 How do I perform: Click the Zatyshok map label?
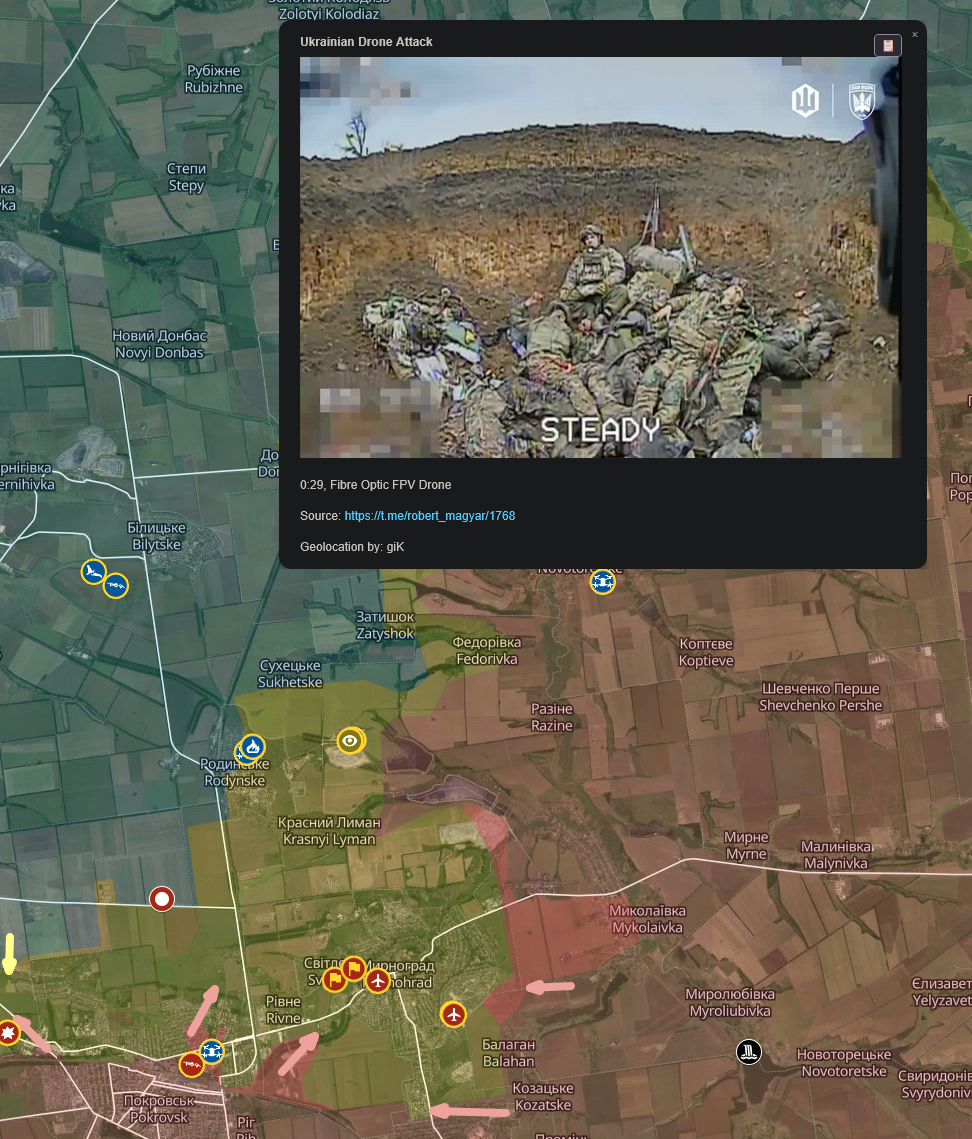pyautogui.click(x=385, y=625)
